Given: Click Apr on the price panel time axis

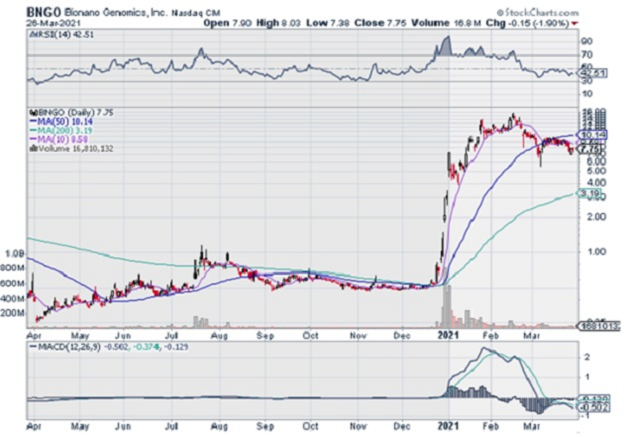Looking at the screenshot, I should (x=35, y=335).
